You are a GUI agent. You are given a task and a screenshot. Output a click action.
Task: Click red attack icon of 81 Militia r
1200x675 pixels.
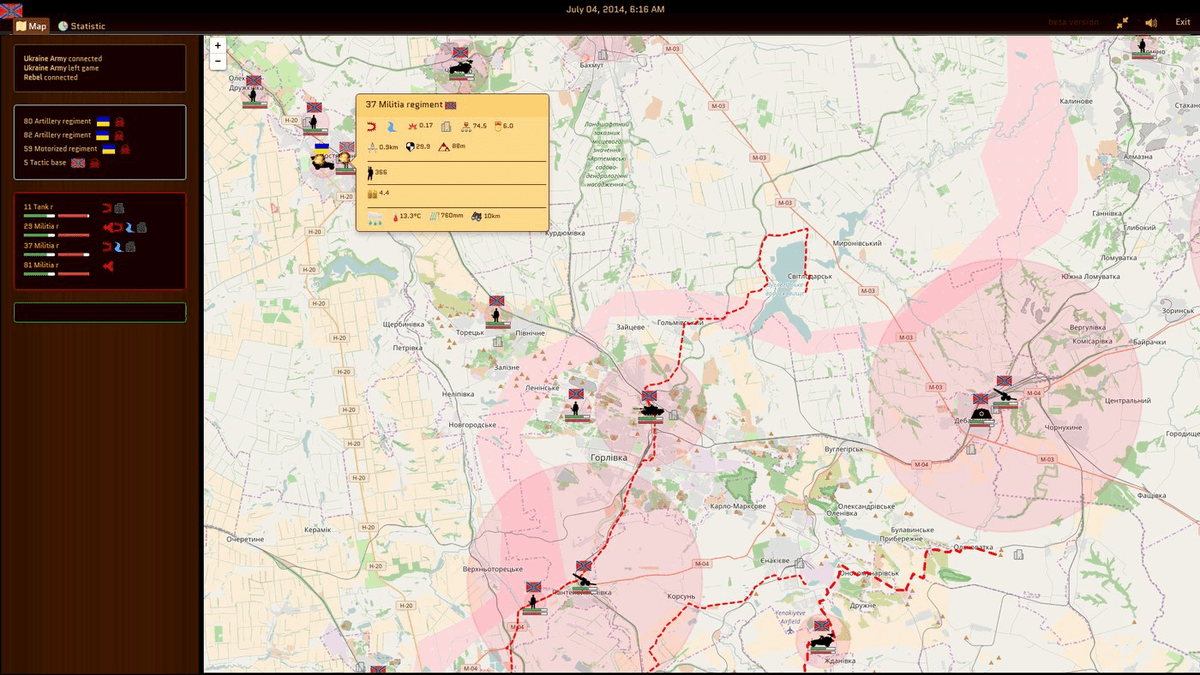pos(108,266)
